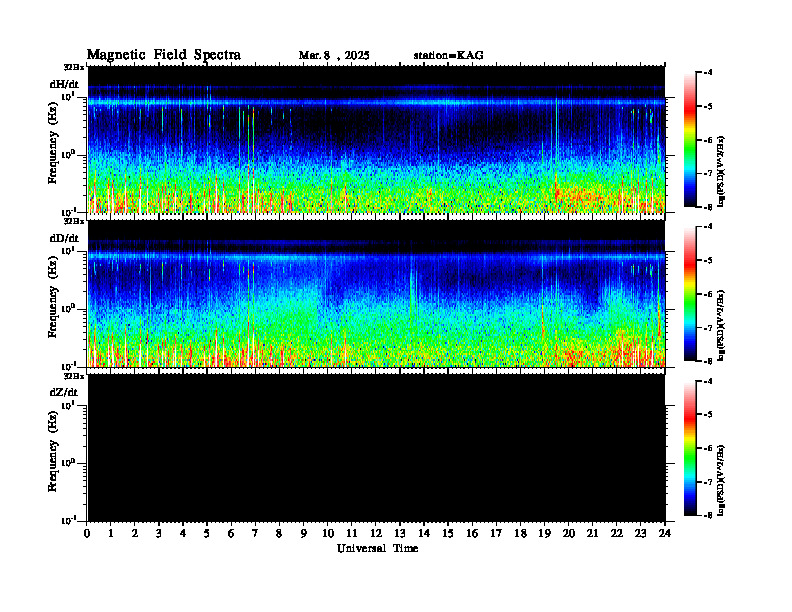
Task: Click hour label 11 on the time axis
Action: click(352, 534)
